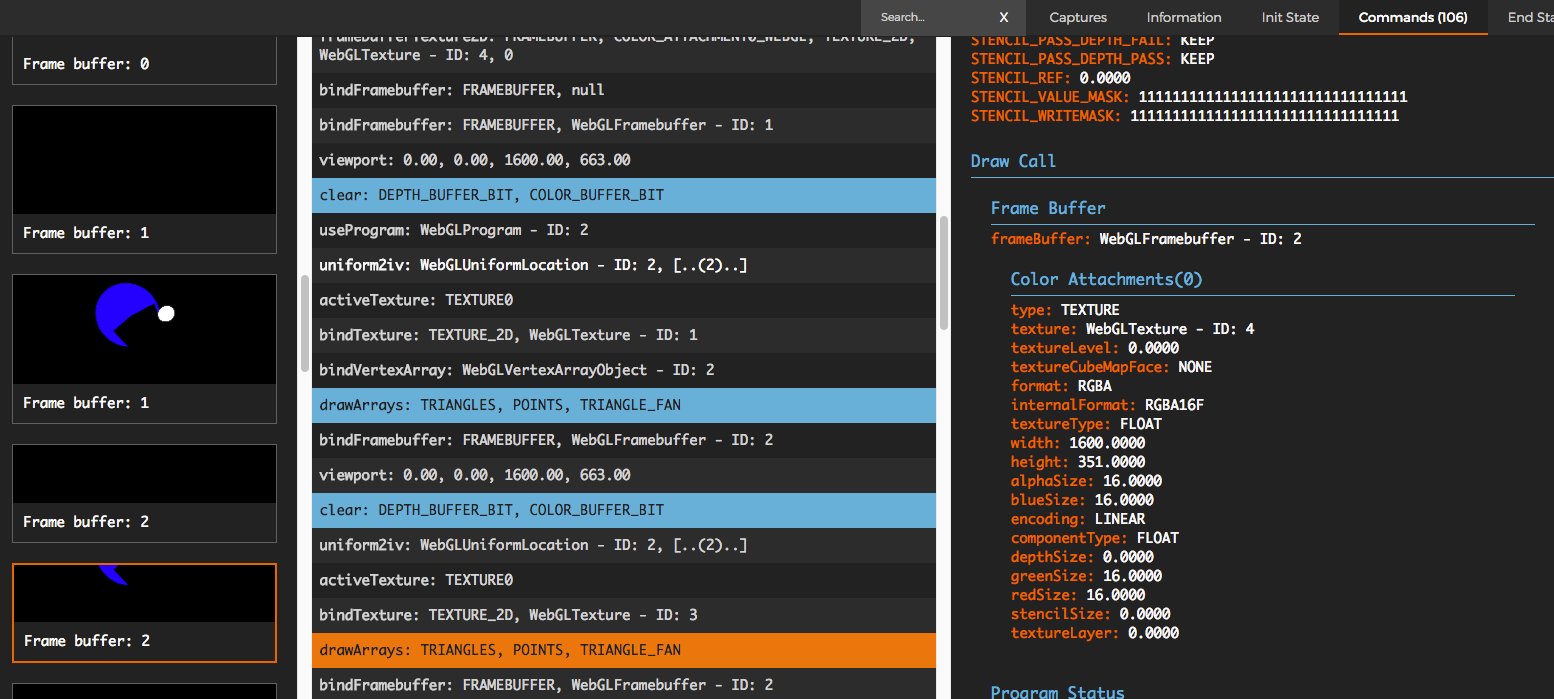The height and width of the screenshot is (699, 1554).
Task: Focus the Search input field
Action: (933, 17)
